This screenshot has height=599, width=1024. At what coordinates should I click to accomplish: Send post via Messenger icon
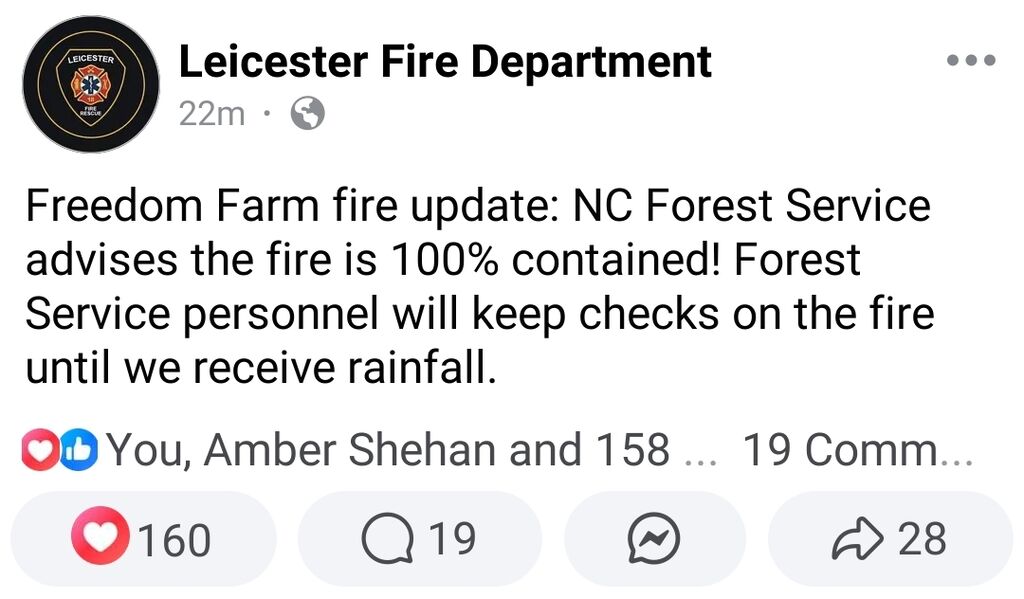coord(654,538)
